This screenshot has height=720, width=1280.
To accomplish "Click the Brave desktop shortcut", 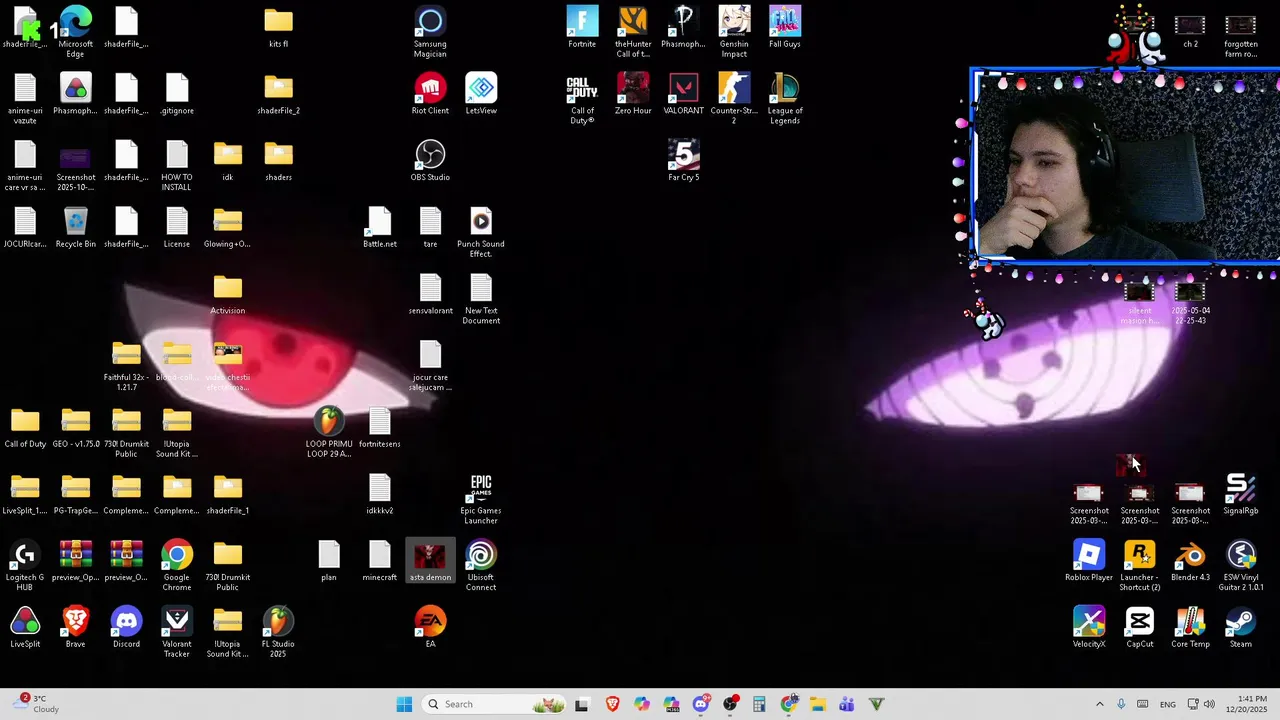I will point(76,627).
